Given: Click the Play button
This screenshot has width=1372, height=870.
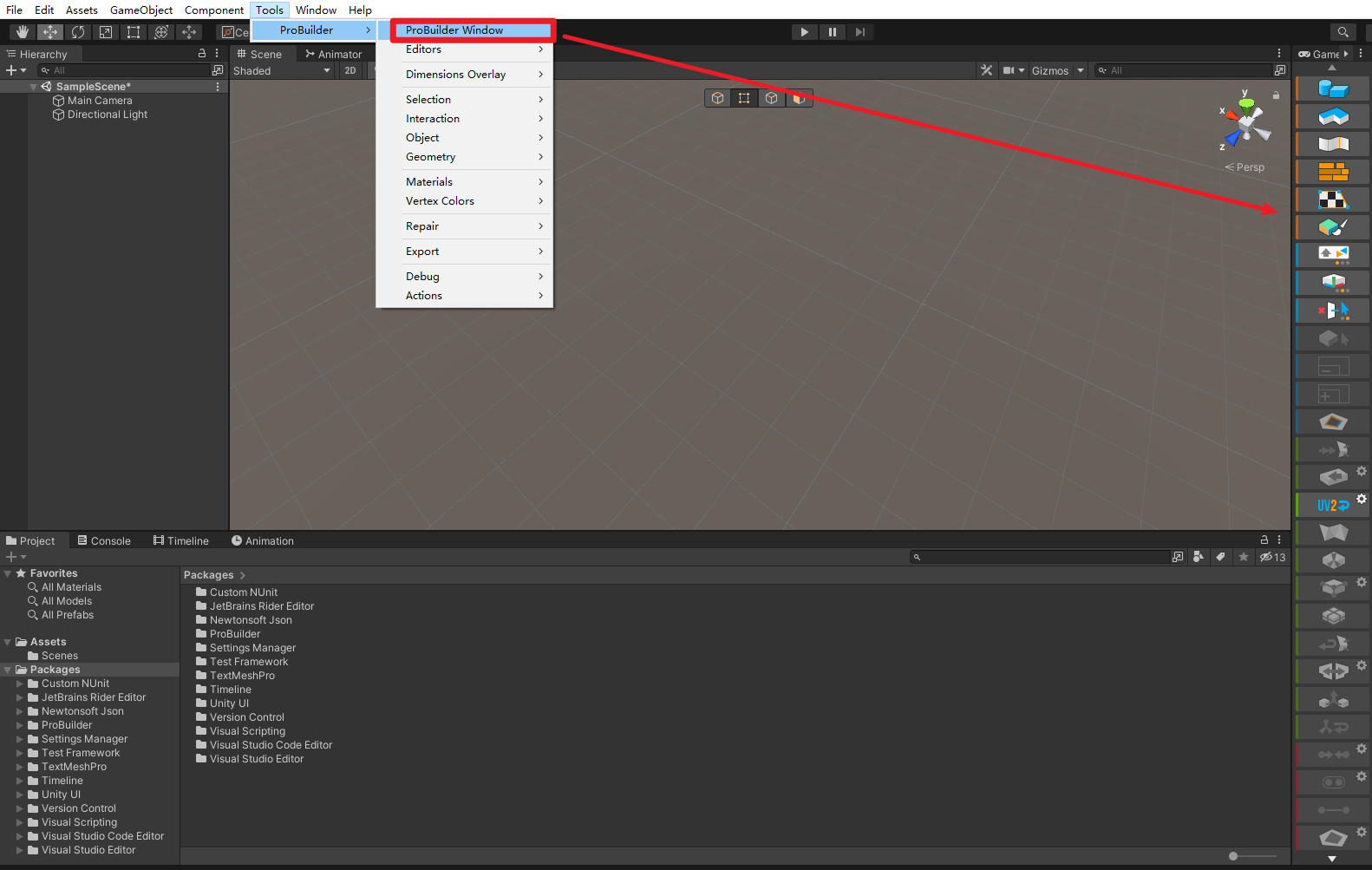Looking at the screenshot, I should (x=805, y=32).
